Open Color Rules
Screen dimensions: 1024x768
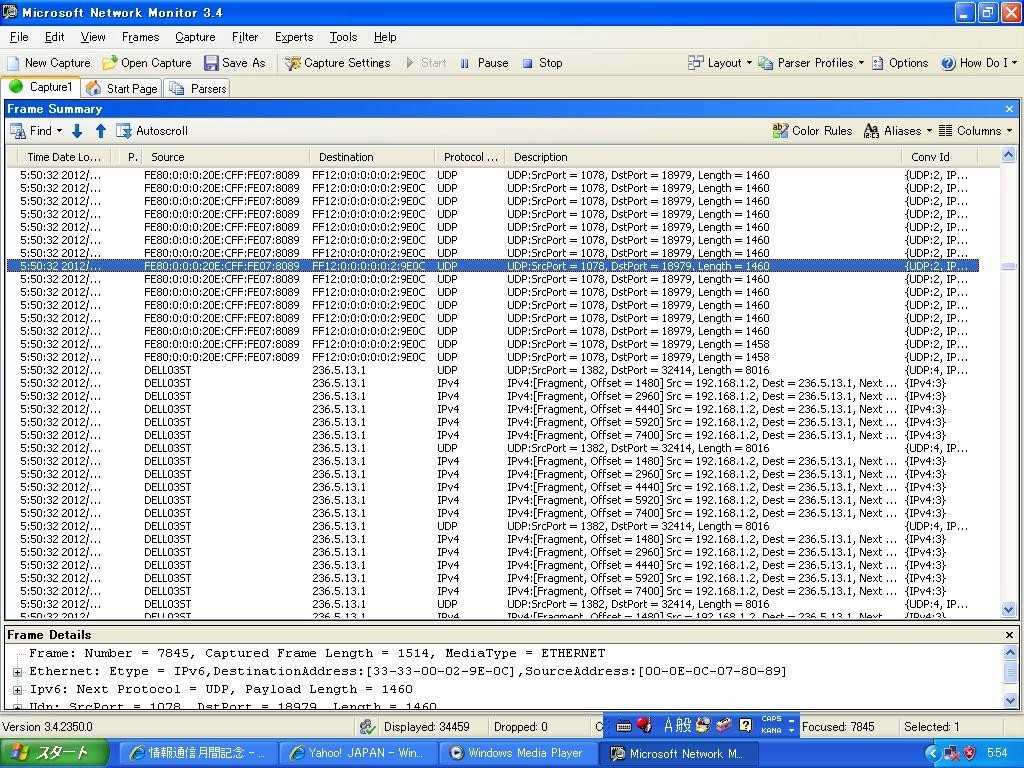coord(812,131)
